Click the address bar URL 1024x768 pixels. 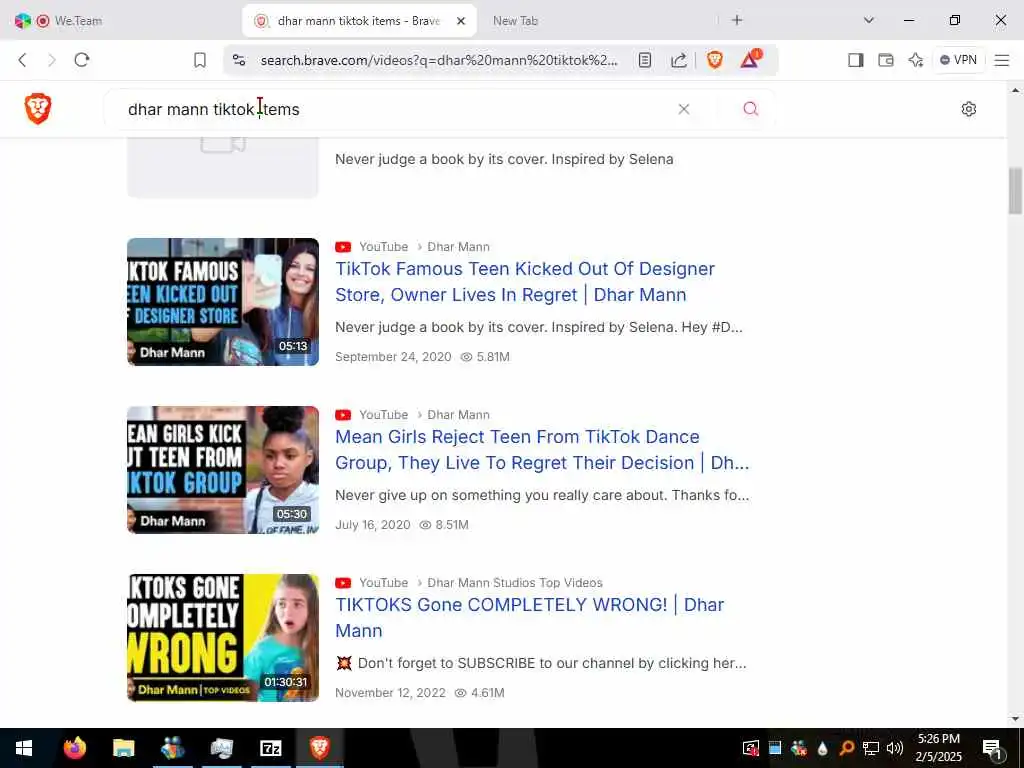click(x=439, y=60)
